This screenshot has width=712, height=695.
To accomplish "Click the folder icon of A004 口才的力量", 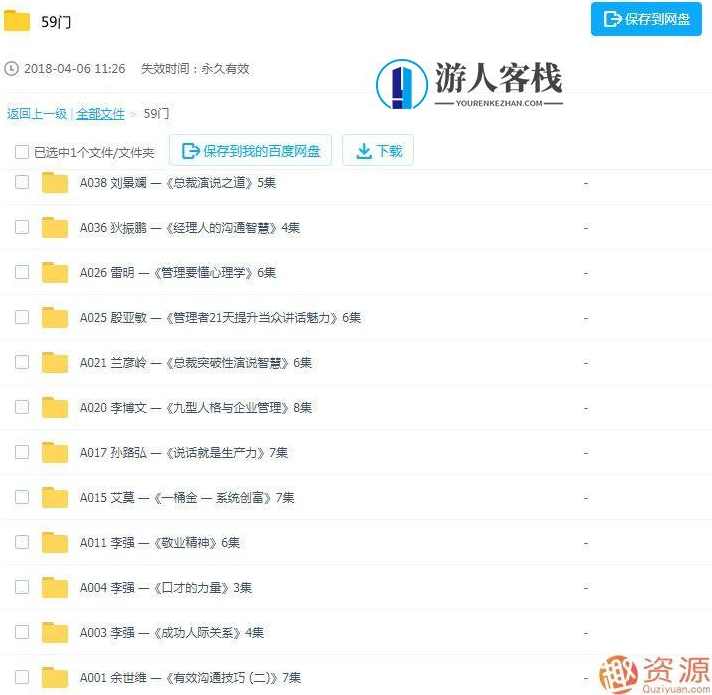I will coord(55,587).
